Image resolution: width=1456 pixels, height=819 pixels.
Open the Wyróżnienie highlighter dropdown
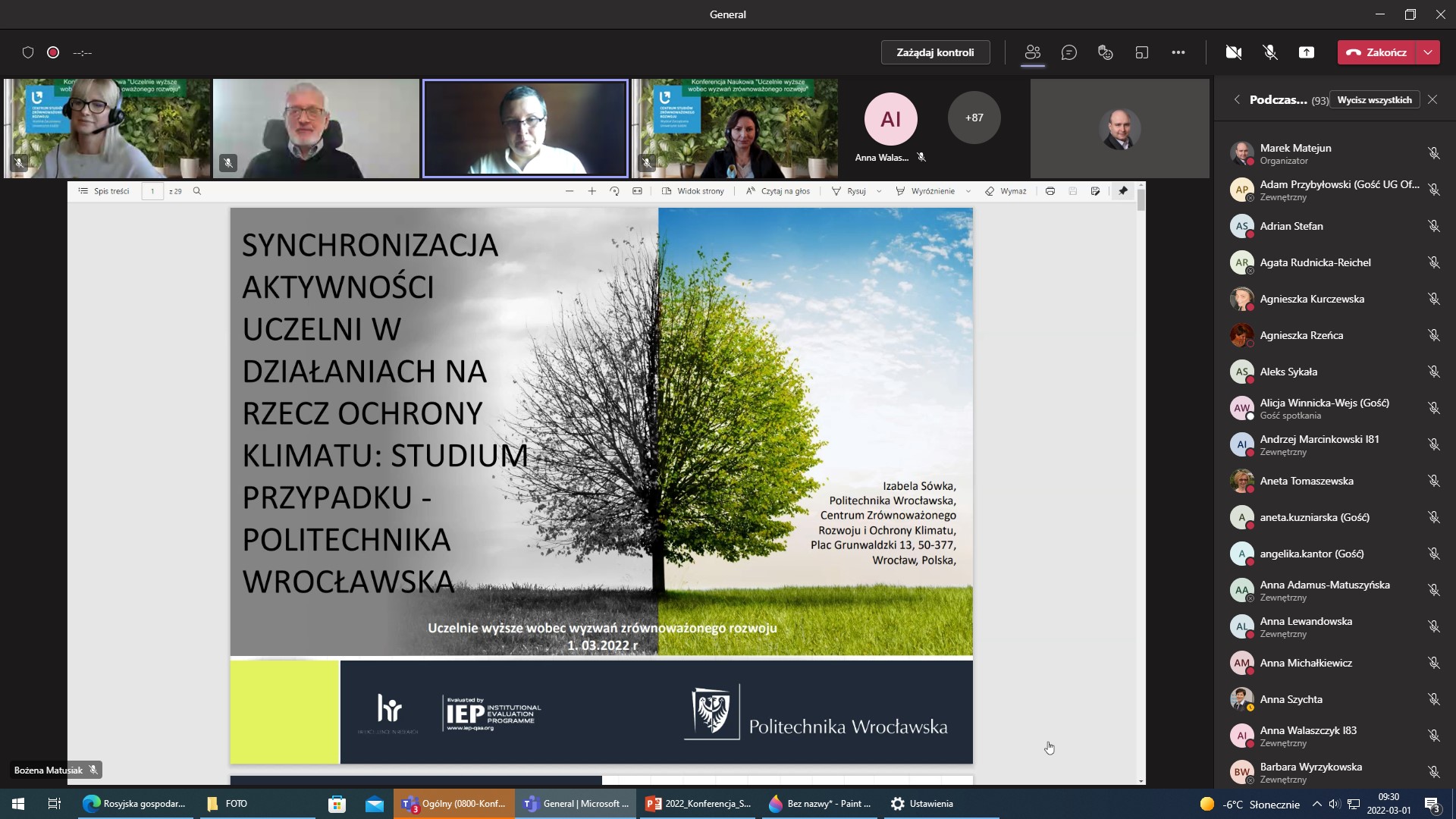coord(968,191)
